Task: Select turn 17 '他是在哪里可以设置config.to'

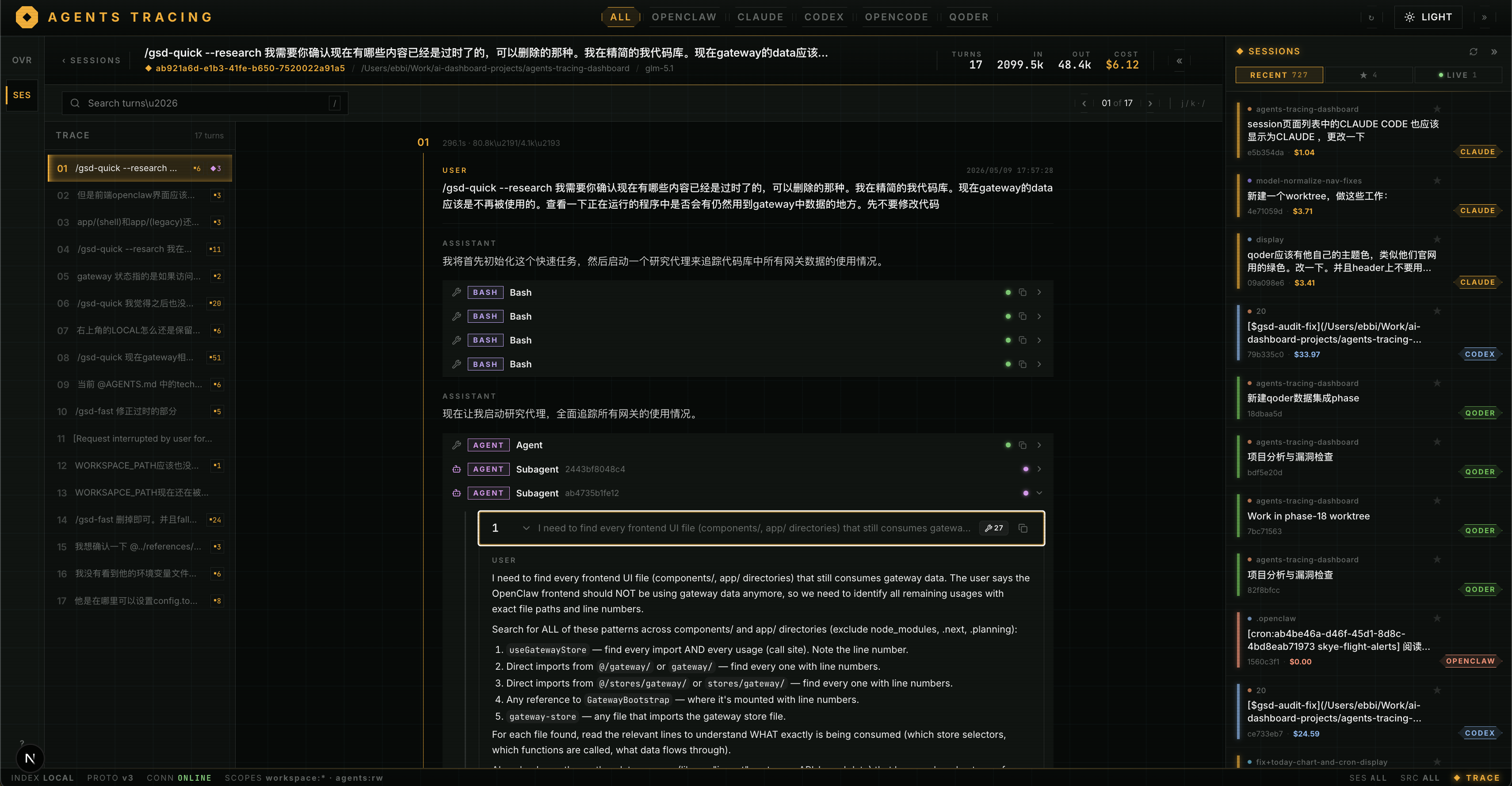Action: (x=140, y=601)
